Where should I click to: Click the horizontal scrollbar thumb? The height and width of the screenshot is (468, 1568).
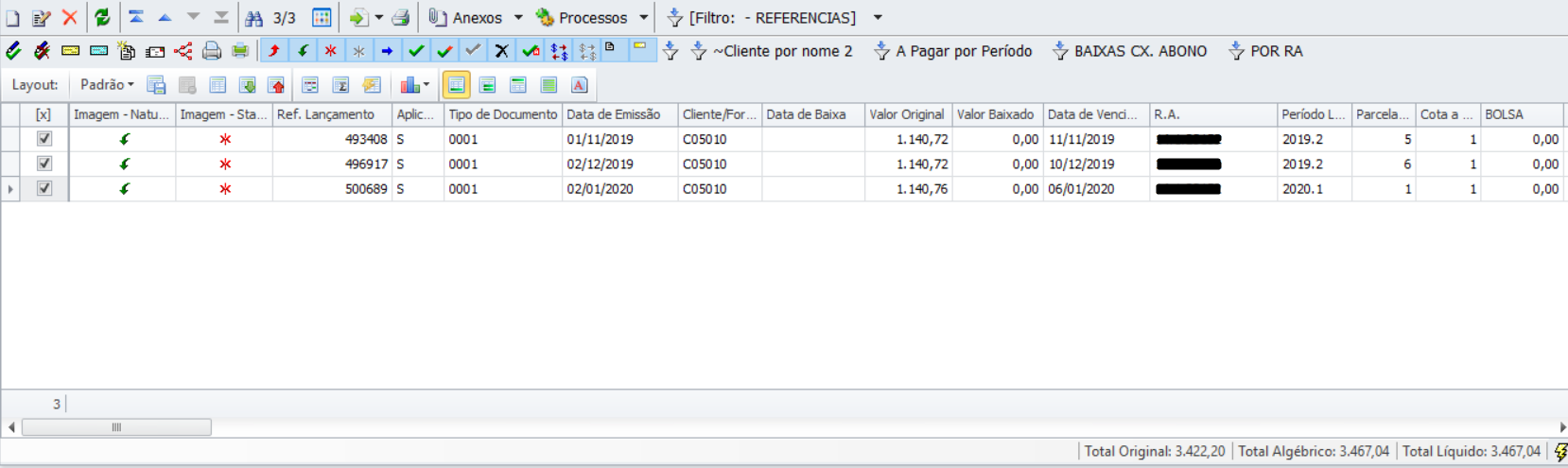click(x=116, y=427)
